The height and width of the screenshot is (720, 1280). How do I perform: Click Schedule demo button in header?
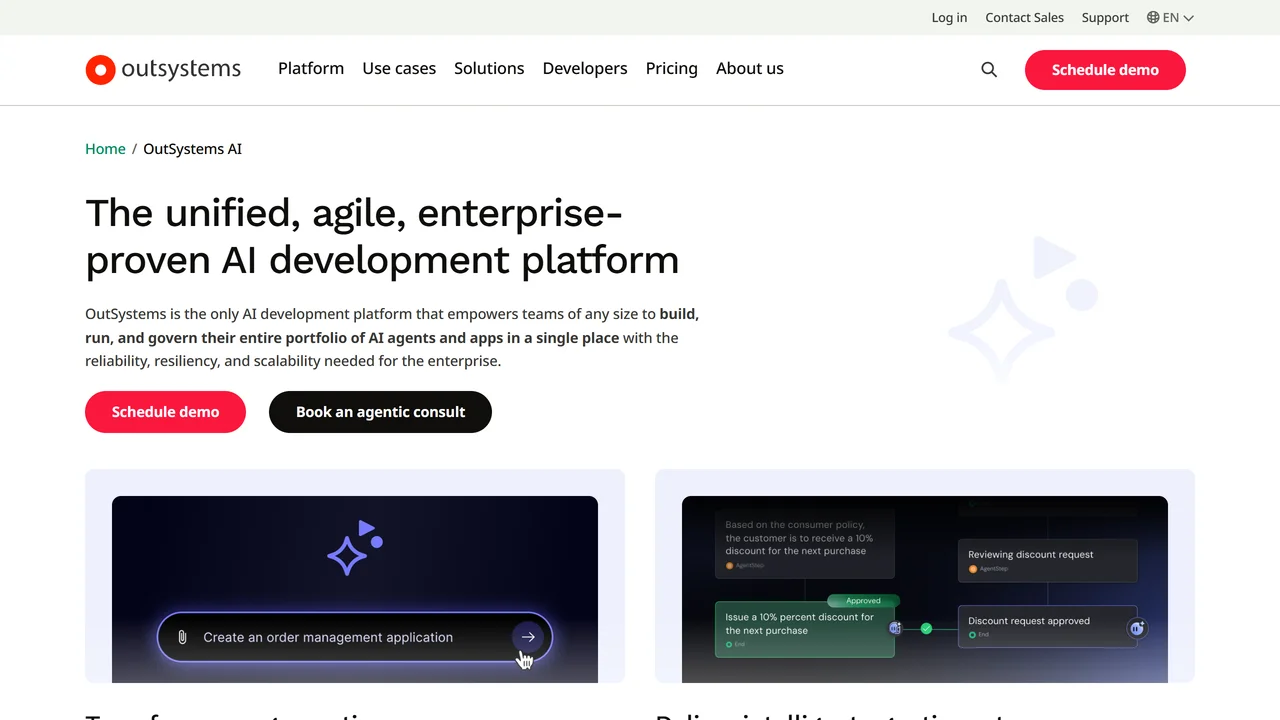[x=1105, y=70]
